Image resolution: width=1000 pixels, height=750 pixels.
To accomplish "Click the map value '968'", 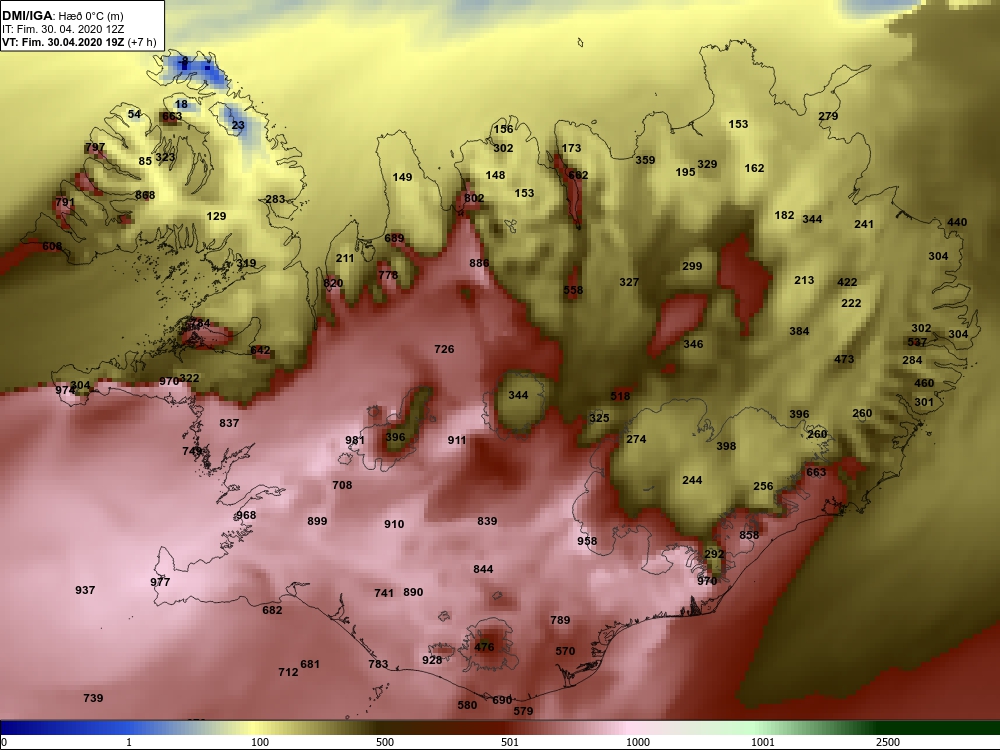I will [246, 515].
